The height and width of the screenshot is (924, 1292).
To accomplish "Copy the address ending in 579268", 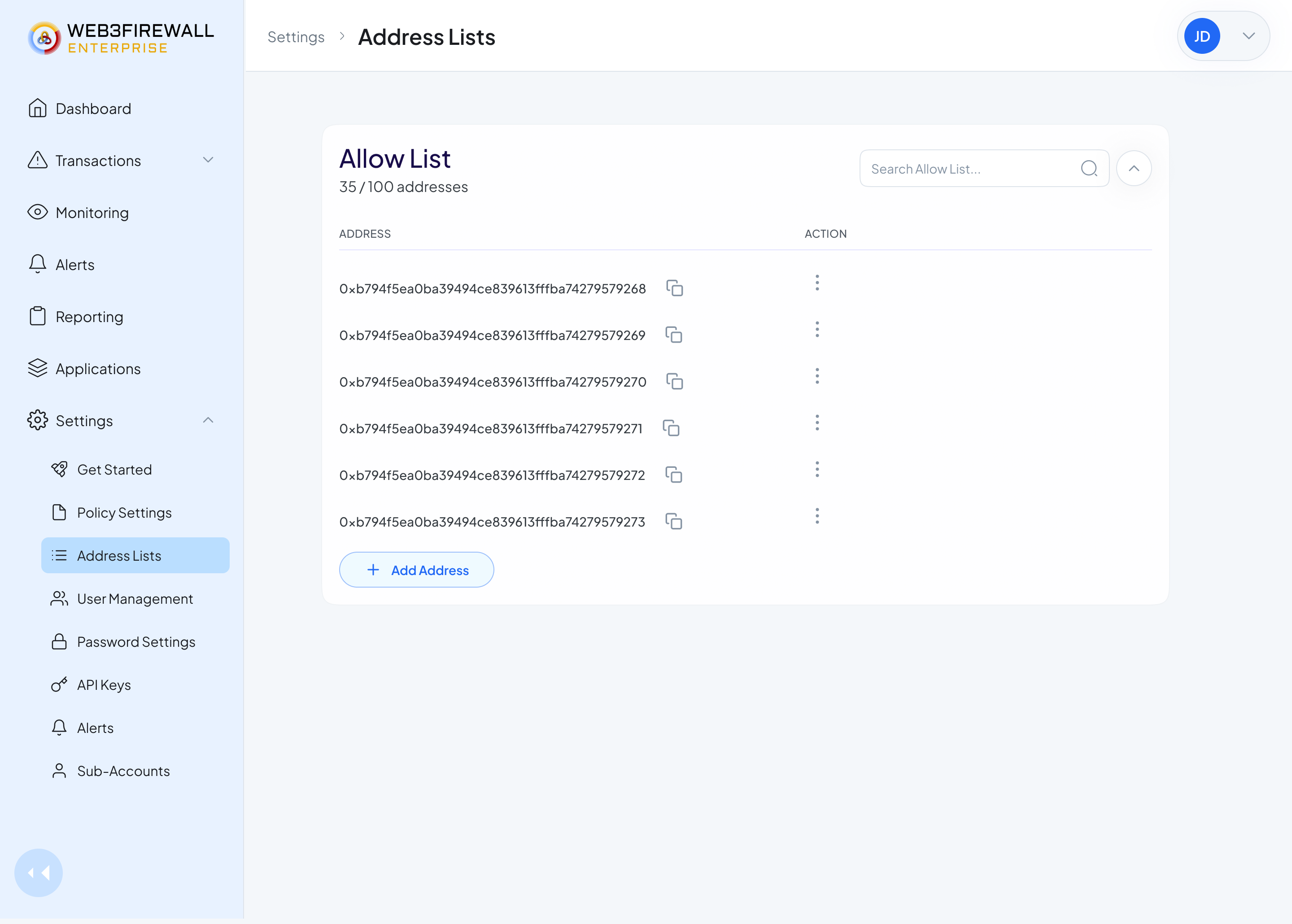I will (x=674, y=288).
